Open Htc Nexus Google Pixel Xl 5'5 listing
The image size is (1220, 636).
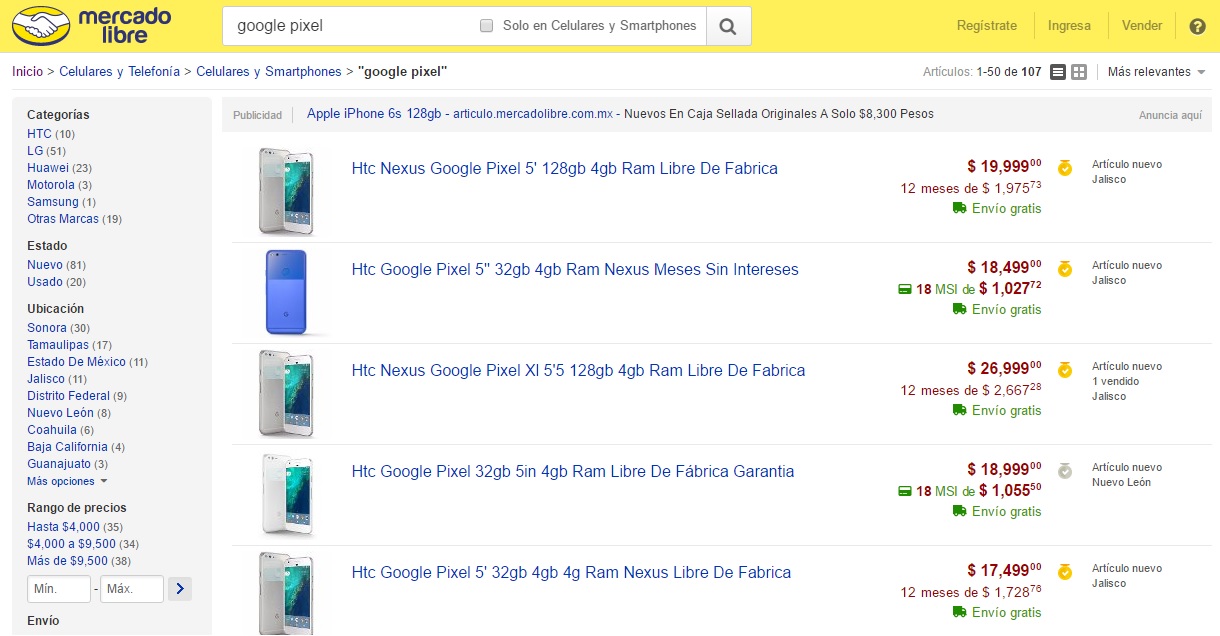[x=578, y=370]
